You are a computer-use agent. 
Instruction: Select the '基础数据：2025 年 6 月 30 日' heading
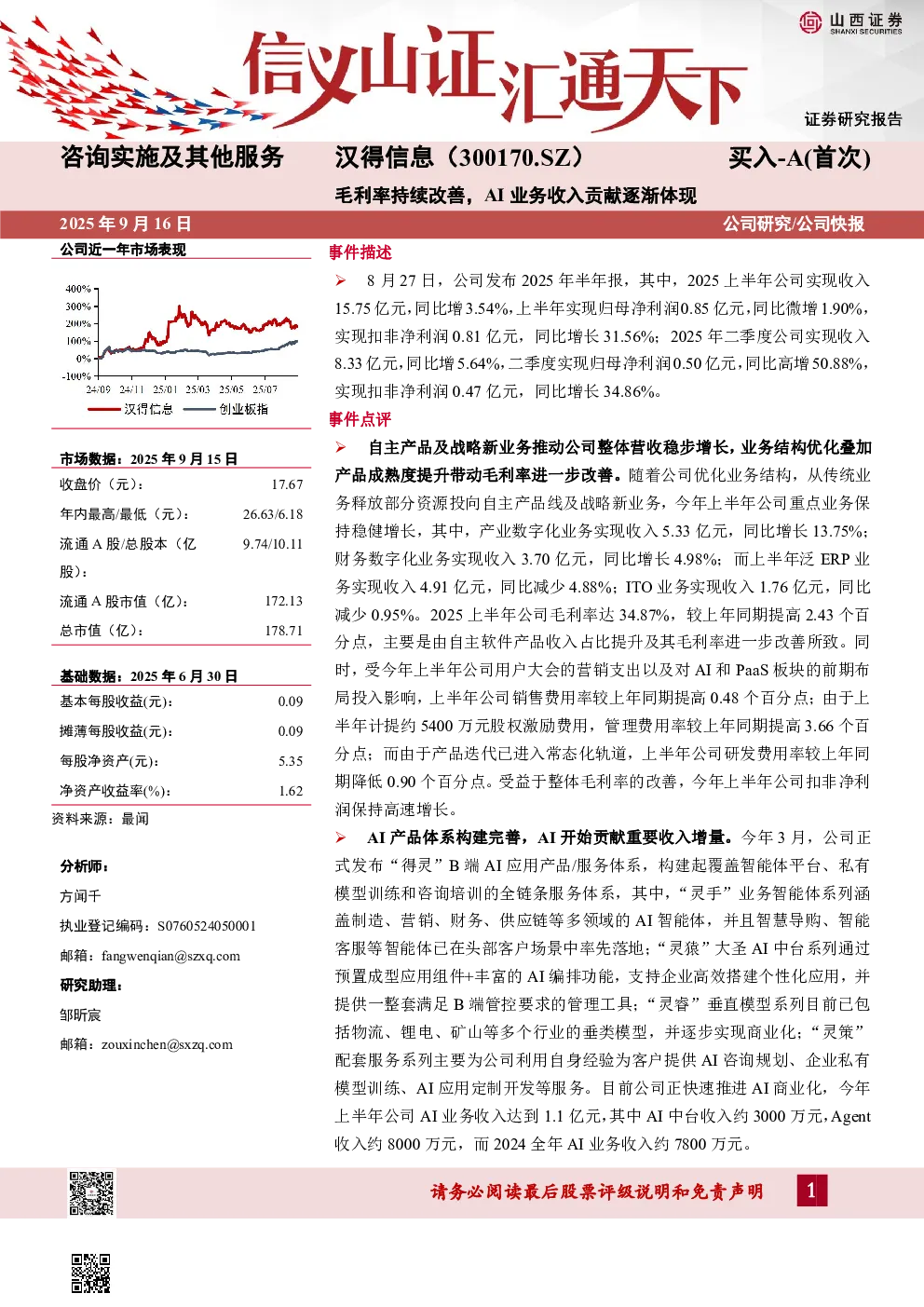(x=149, y=676)
